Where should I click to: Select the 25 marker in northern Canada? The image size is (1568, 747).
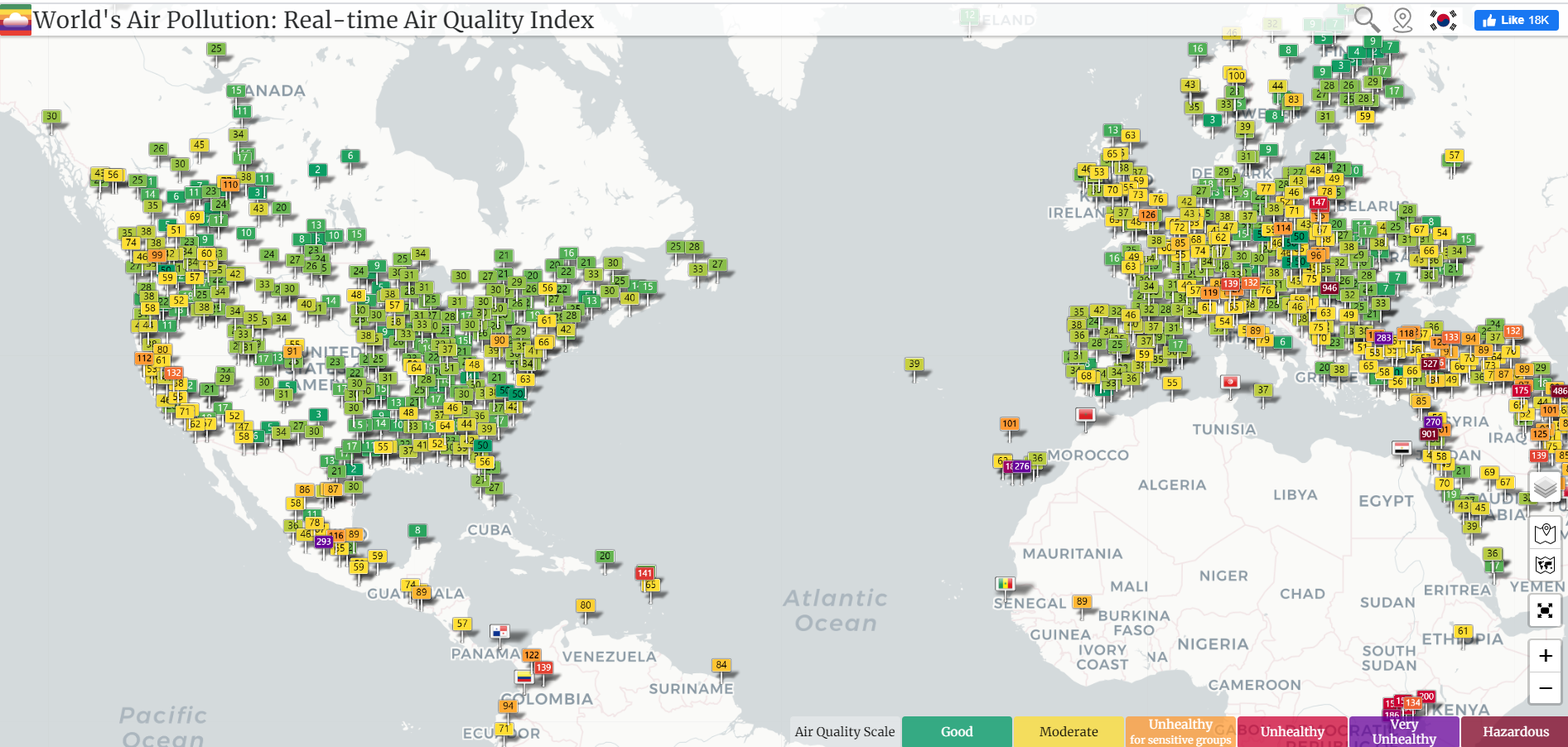[216, 49]
